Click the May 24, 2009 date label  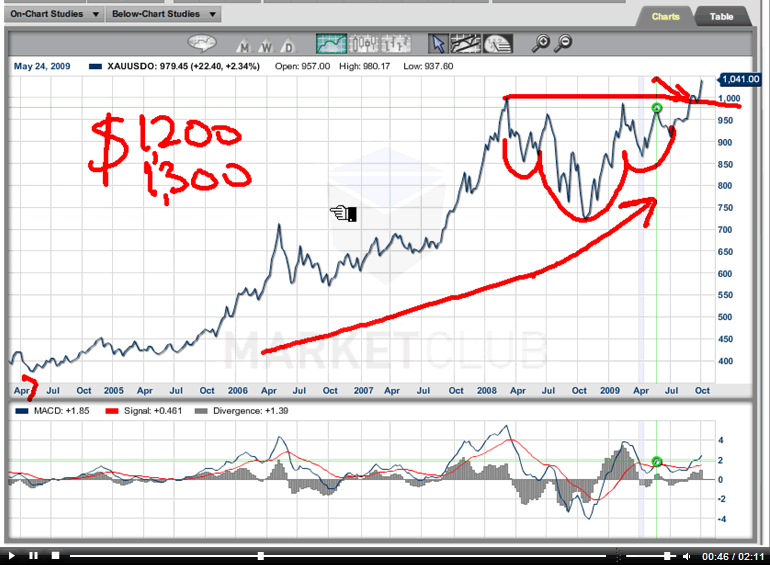coord(42,66)
